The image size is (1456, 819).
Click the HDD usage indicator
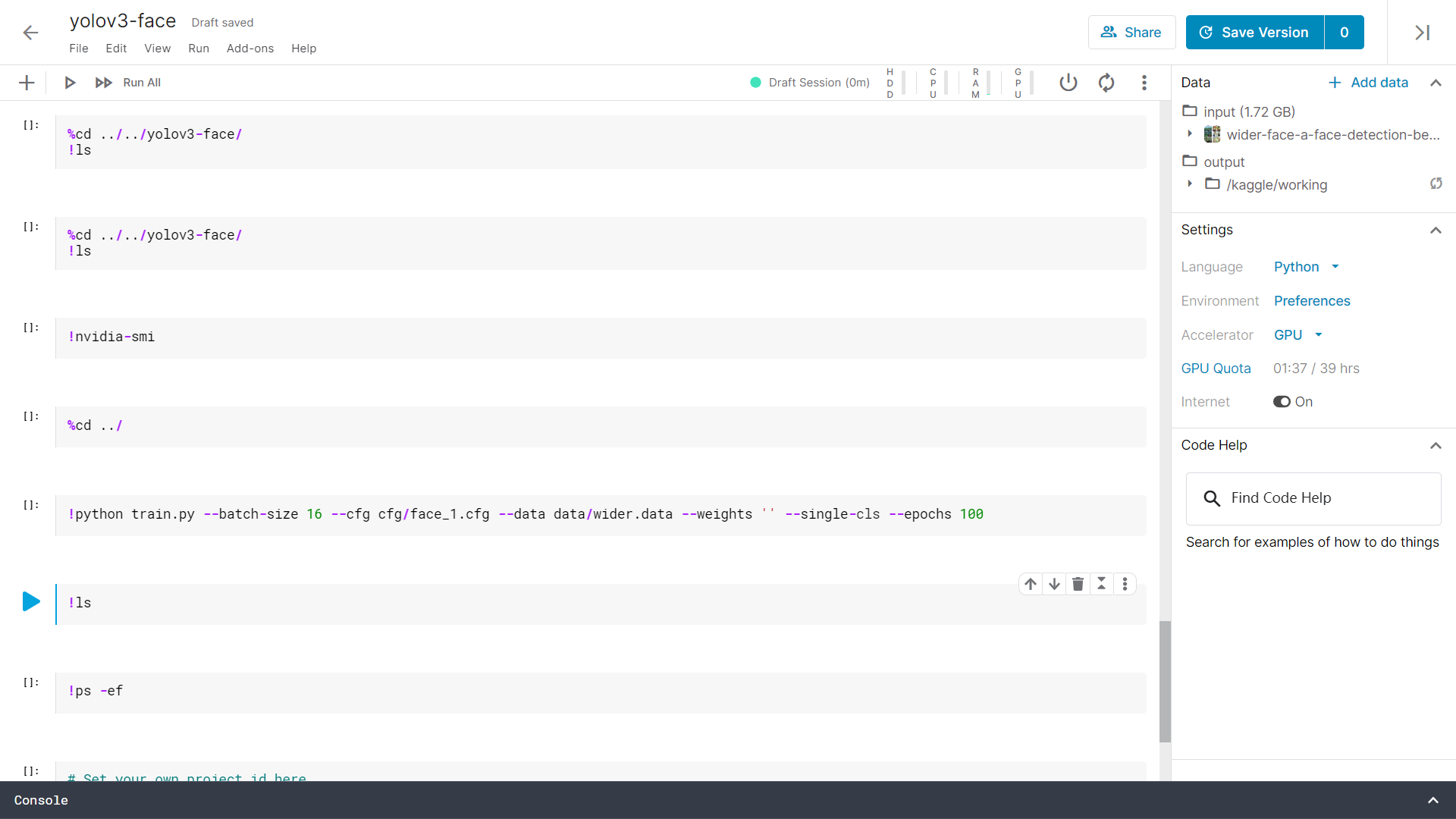pos(895,83)
